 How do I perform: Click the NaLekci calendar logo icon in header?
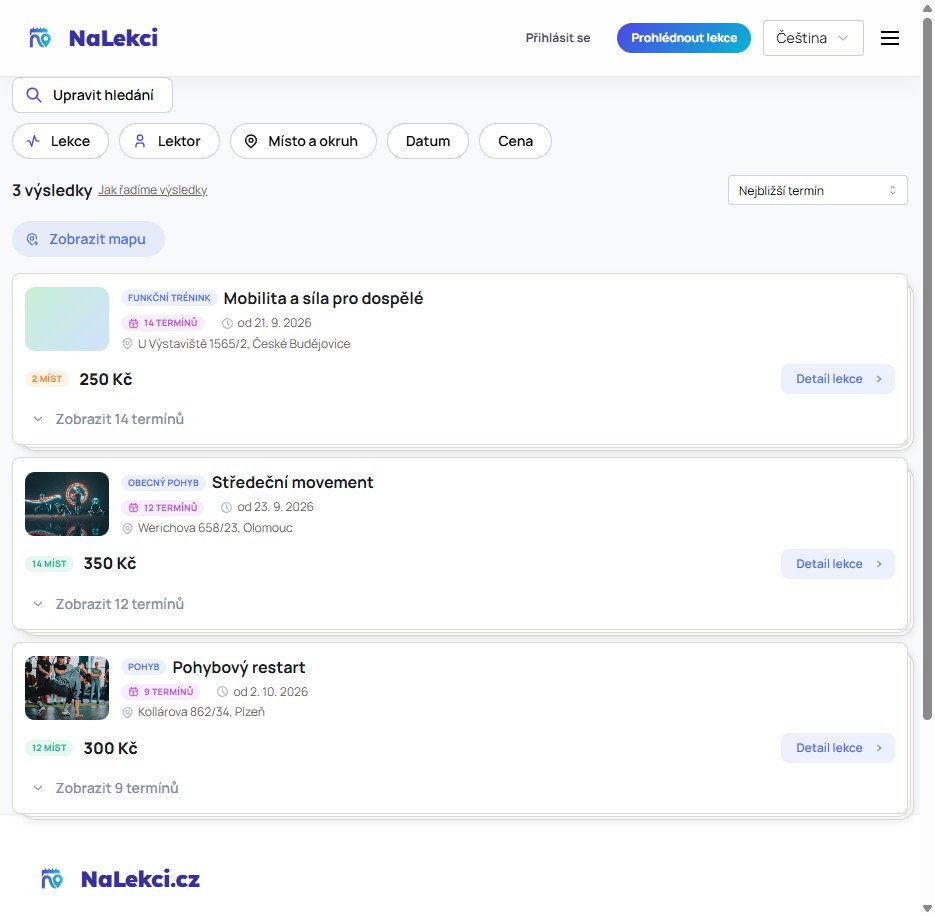pyautogui.click(x=40, y=38)
